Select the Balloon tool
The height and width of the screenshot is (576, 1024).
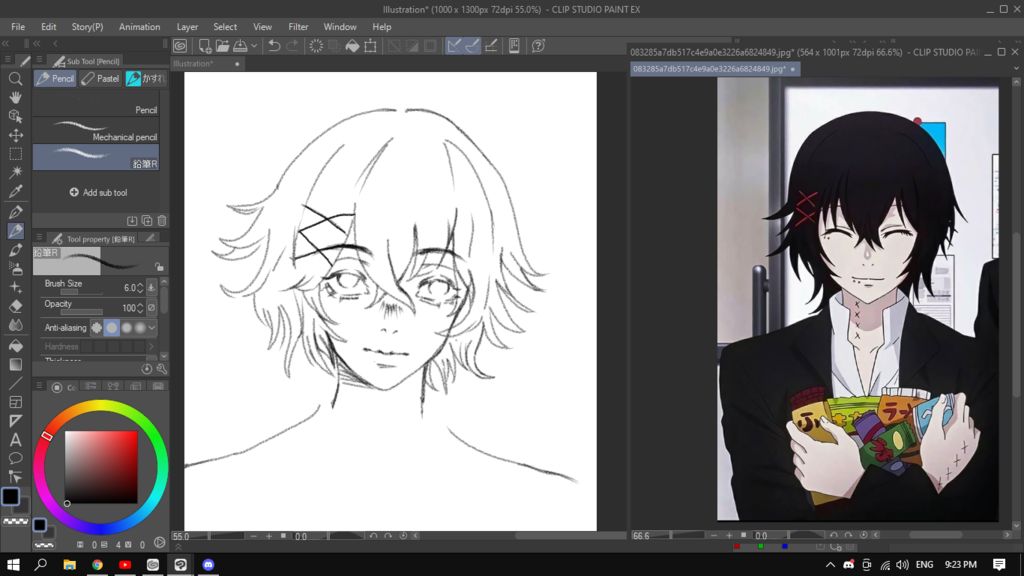(15, 458)
